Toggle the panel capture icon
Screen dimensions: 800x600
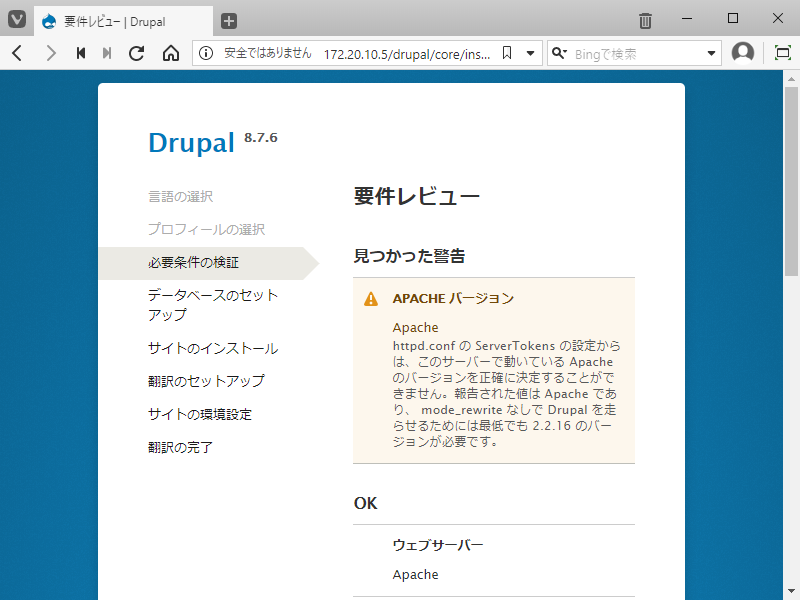(782, 53)
